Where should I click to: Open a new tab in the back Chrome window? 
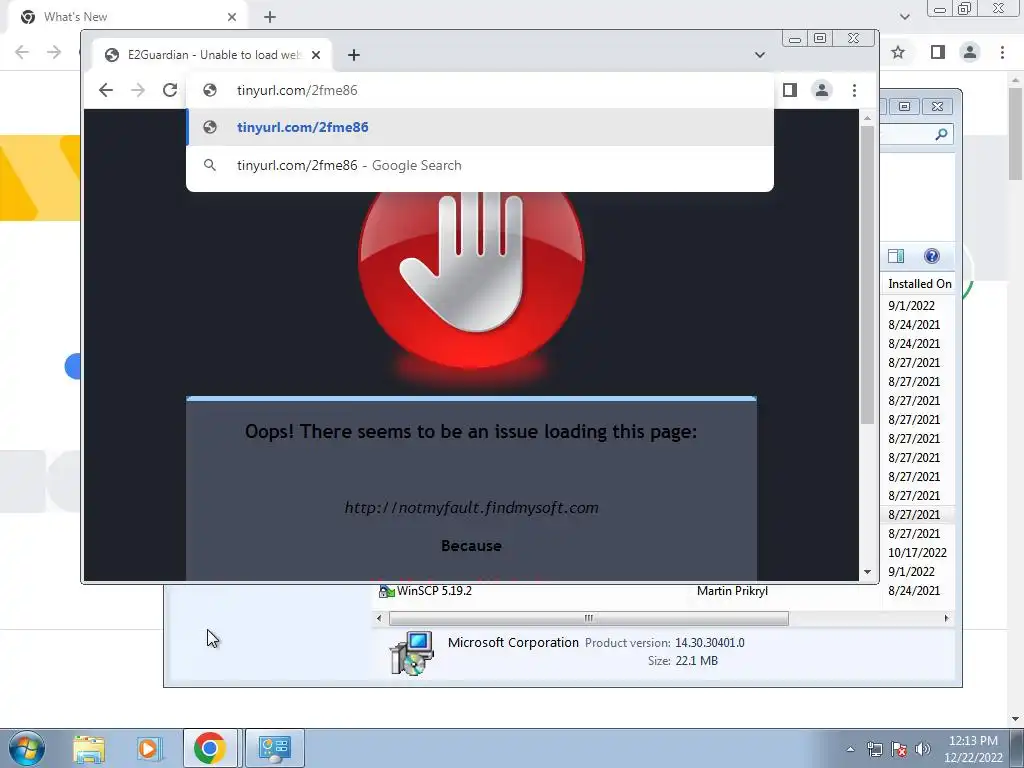tap(270, 17)
